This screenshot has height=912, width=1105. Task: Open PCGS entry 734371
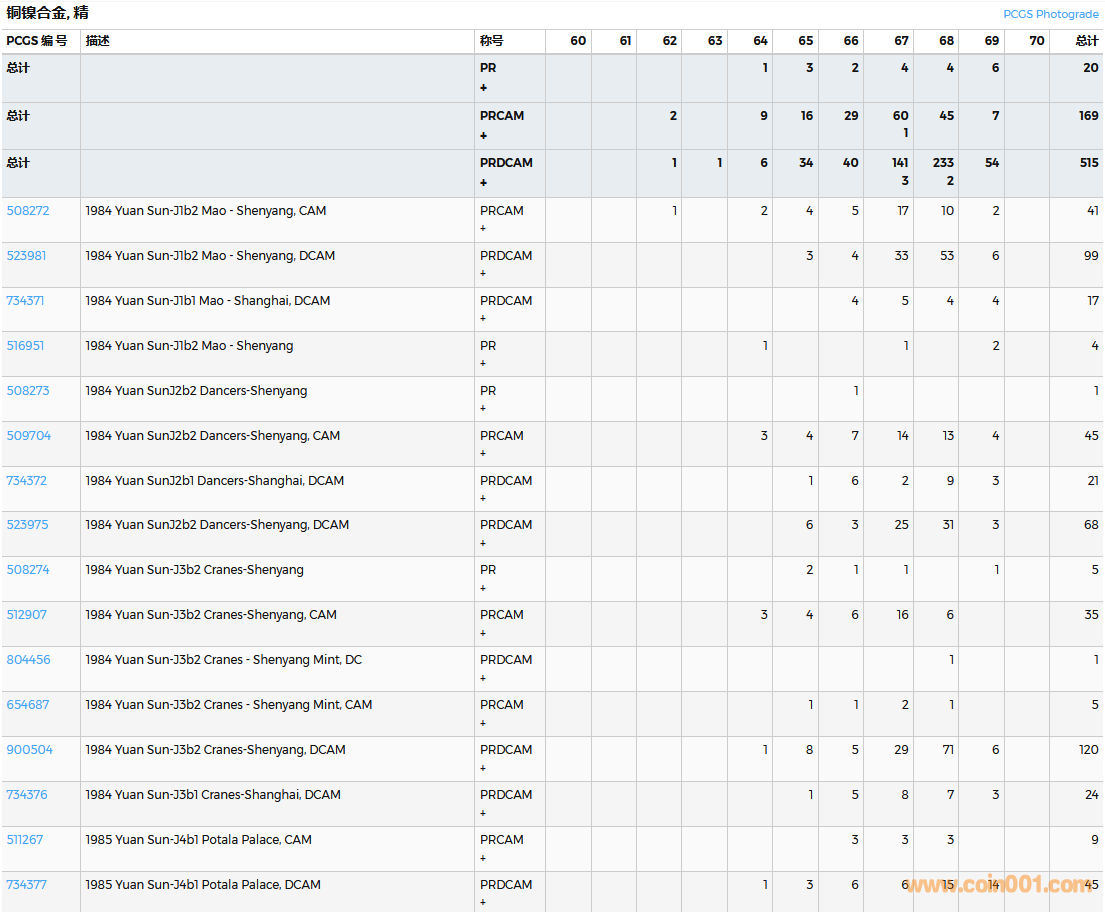tap(26, 301)
